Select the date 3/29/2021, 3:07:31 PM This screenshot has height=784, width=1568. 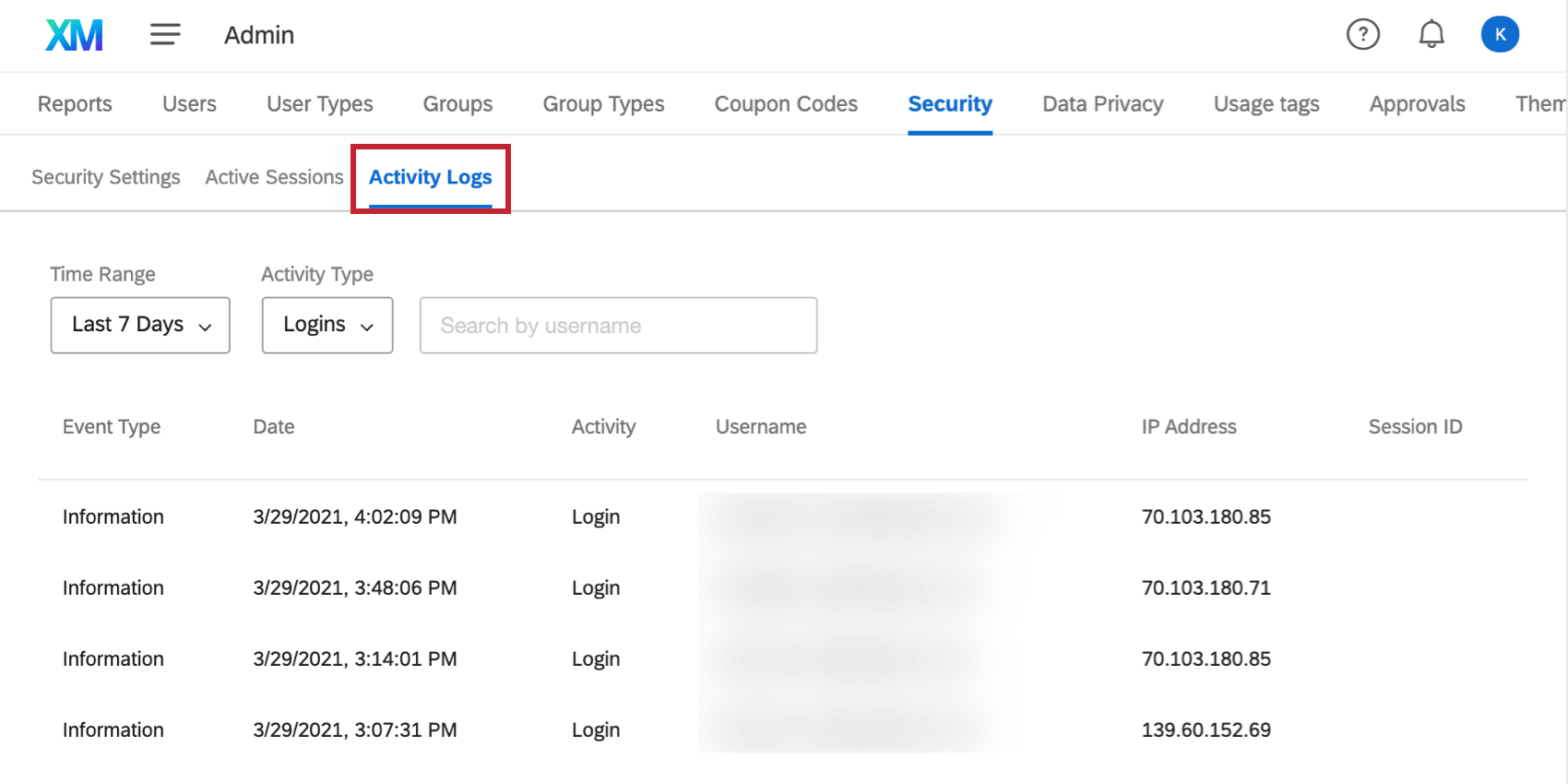(355, 730)
